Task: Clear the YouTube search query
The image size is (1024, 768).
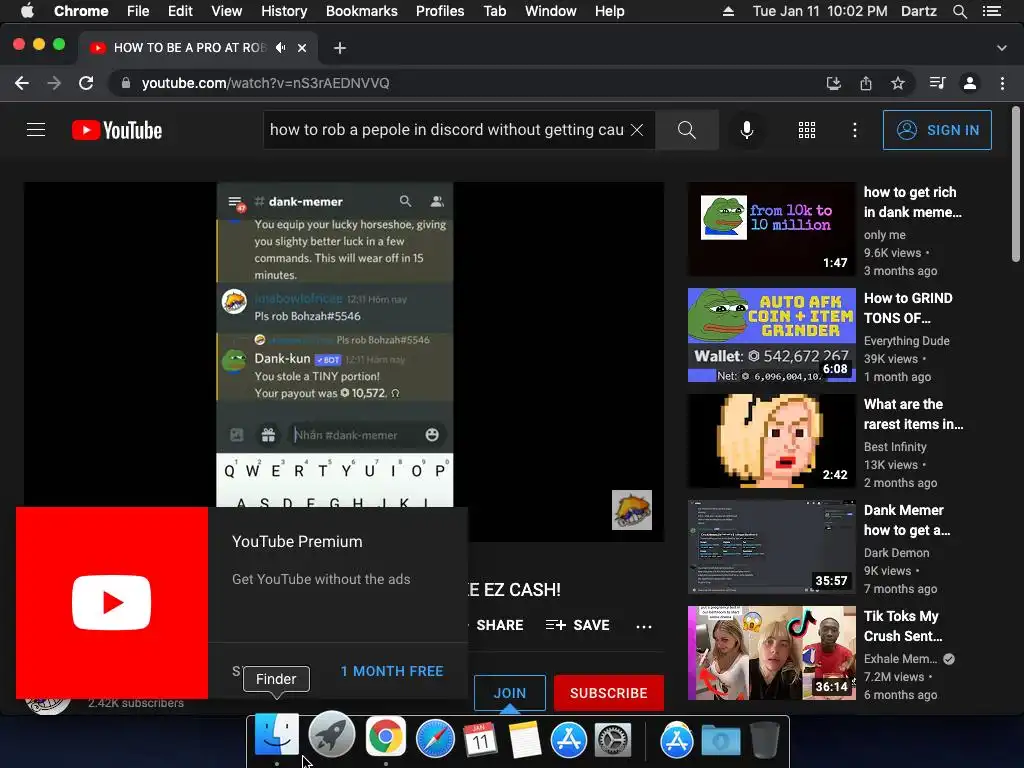Action: point(637,130)
